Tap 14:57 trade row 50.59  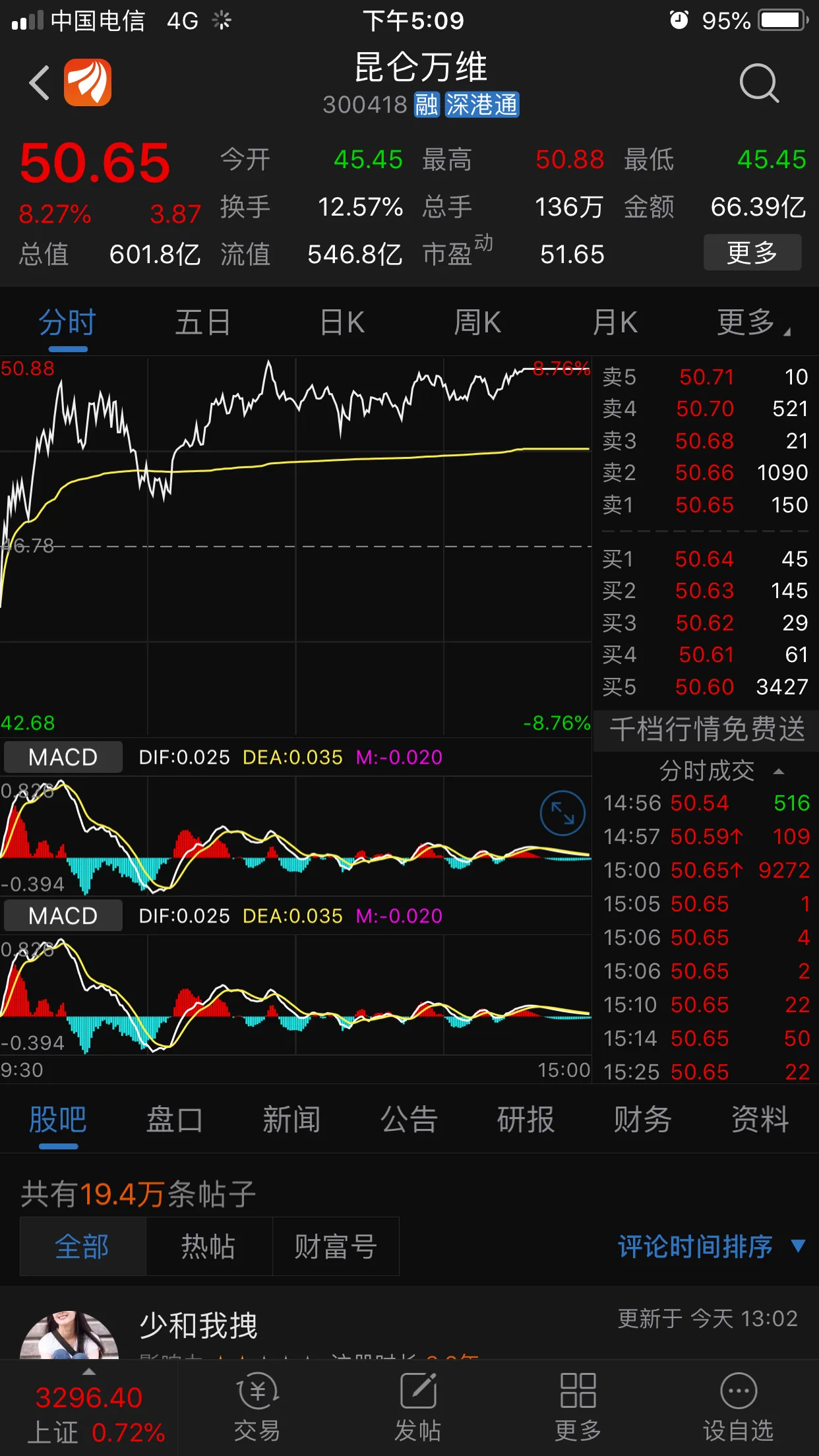(706, 837)
